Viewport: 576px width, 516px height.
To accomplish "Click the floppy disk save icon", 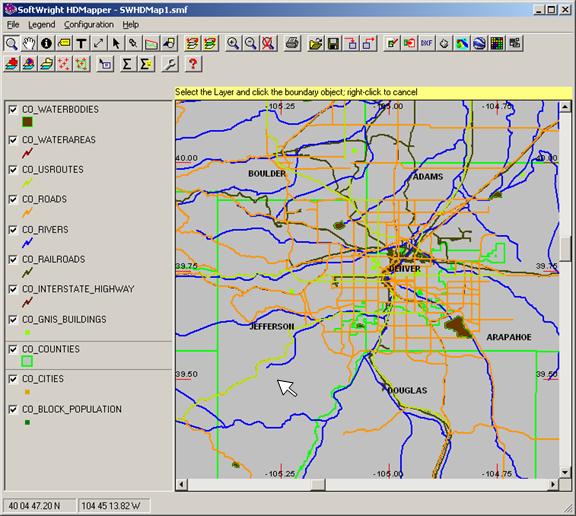I will pos(333,43).
